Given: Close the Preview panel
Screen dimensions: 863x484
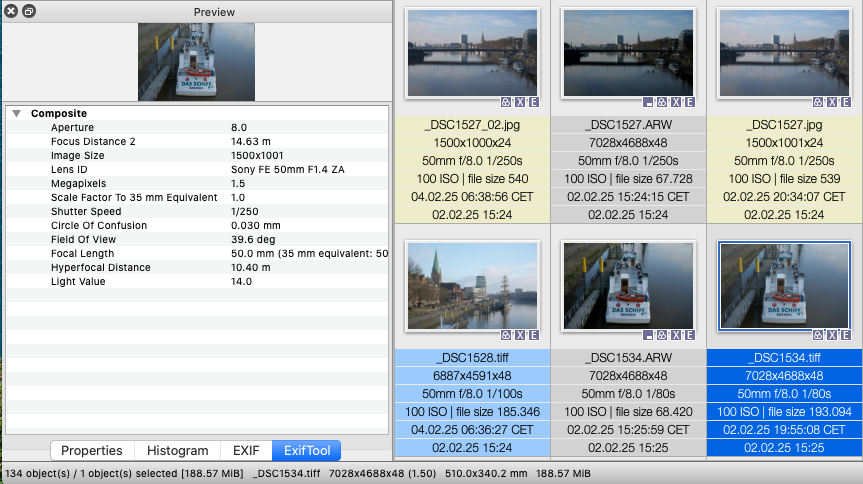Looking at the screenshot, I should pyautogui.click(x=10, y=11).
